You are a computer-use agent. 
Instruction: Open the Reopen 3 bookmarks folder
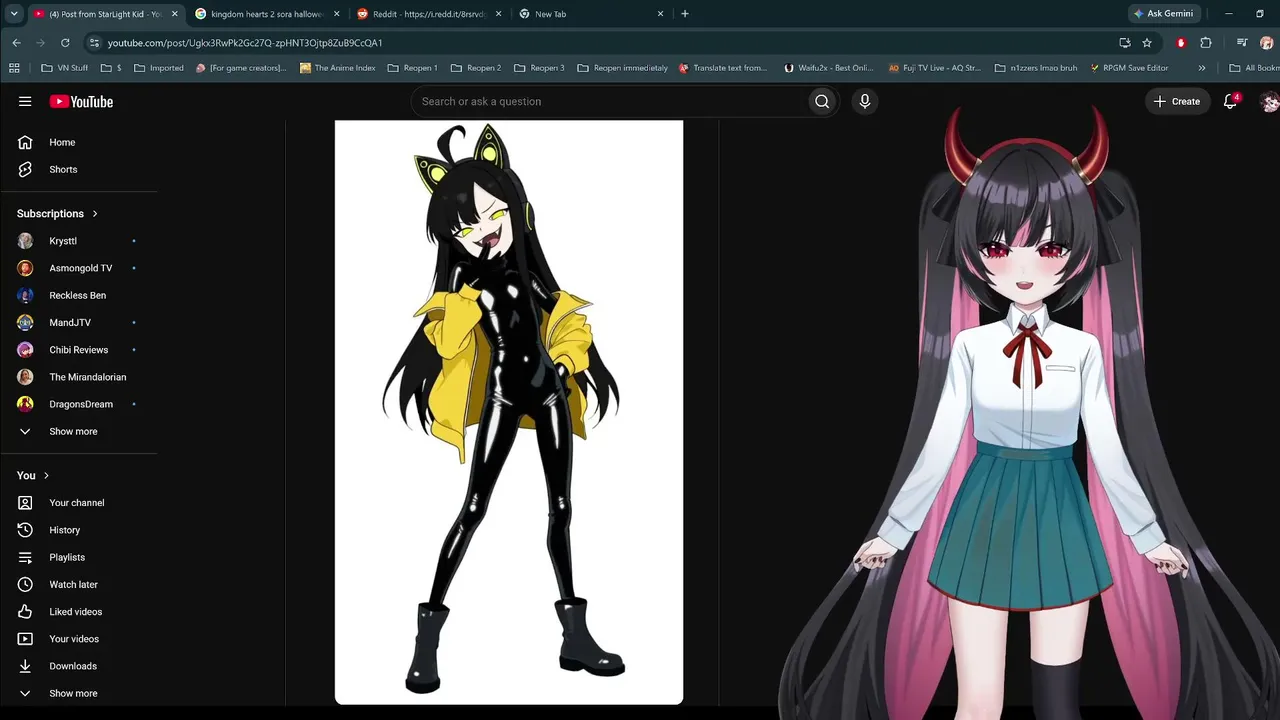(x=539, y=68)
